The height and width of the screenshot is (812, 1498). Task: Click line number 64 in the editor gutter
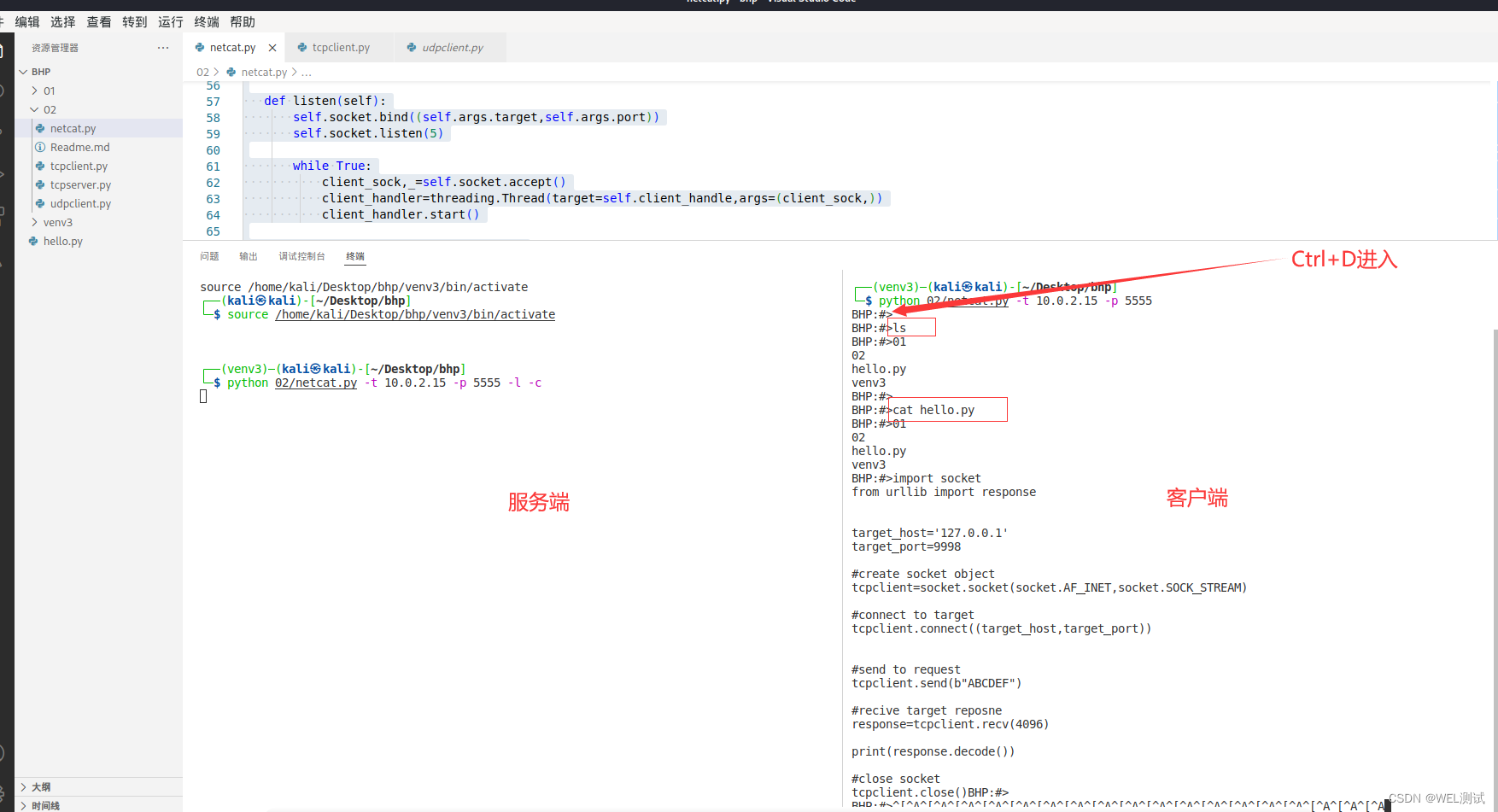point(213,215)
